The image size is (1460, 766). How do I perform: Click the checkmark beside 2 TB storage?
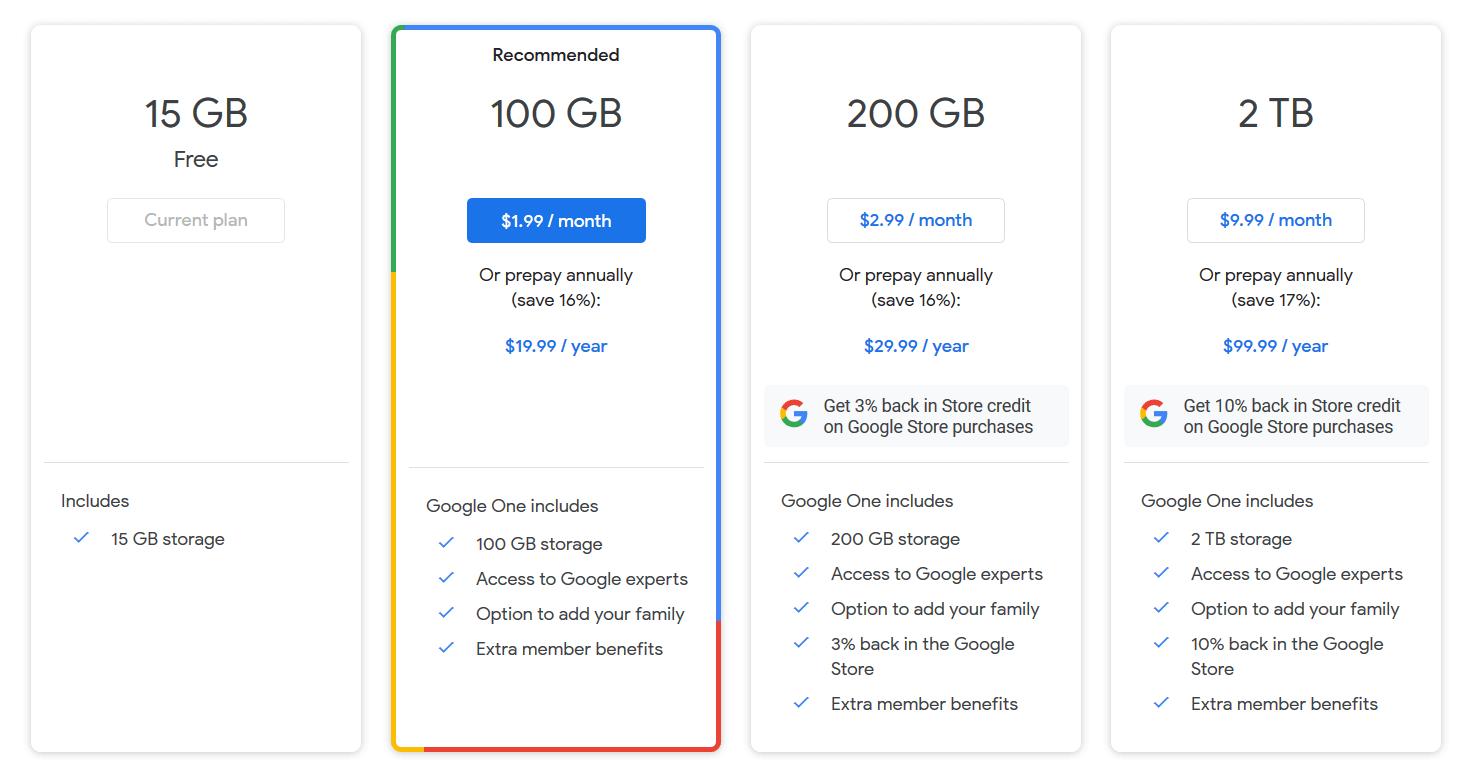(1161, 538)
